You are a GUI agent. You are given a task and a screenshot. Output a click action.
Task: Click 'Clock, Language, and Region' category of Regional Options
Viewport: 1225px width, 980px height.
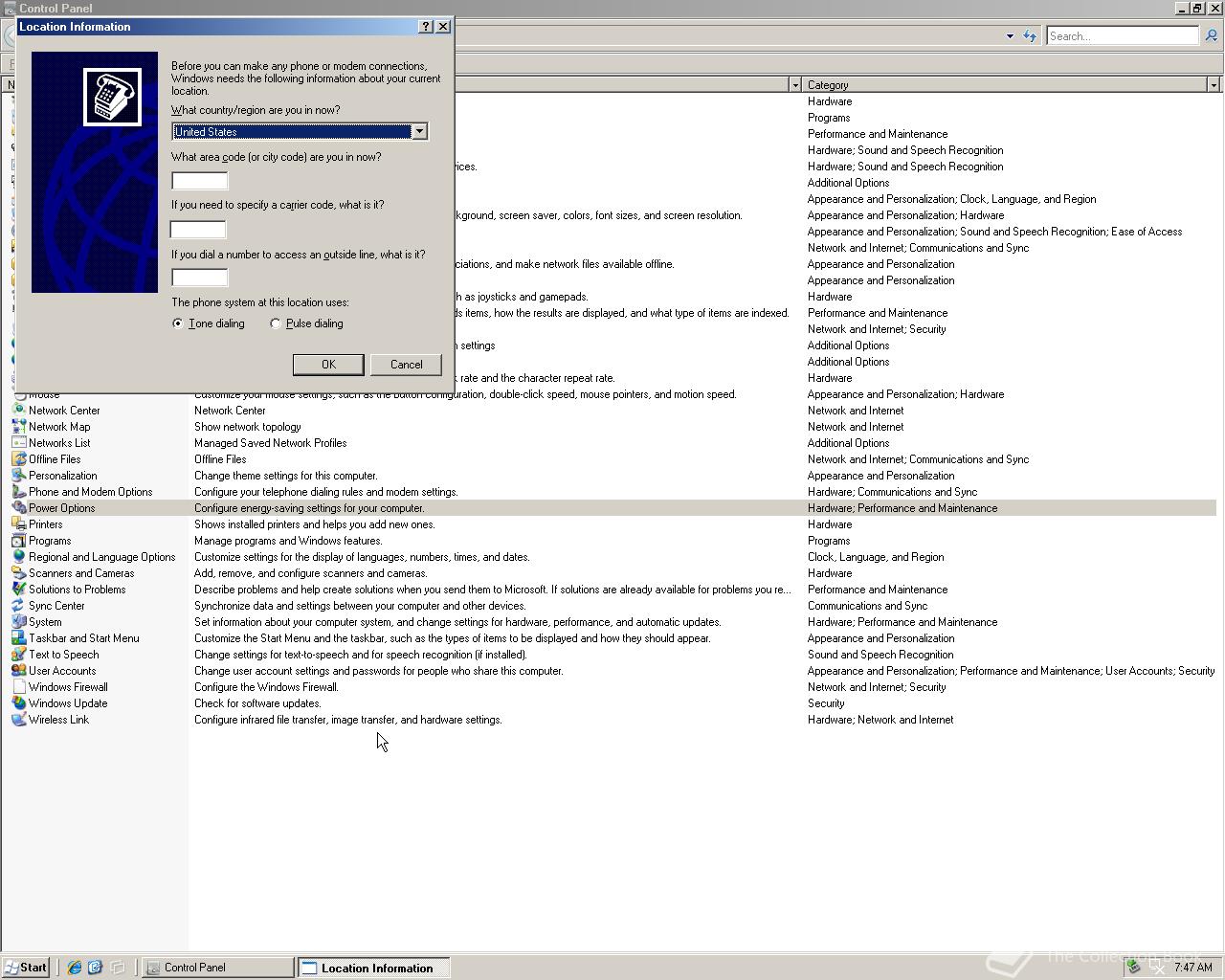[876, 557]
